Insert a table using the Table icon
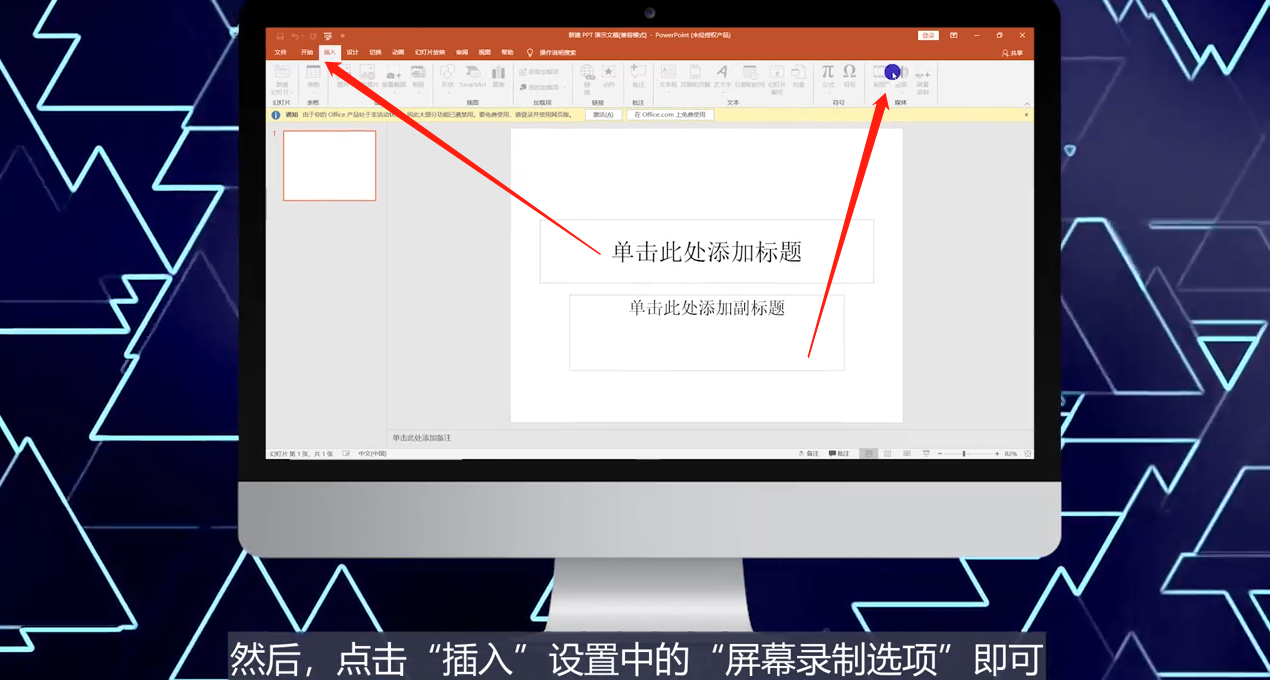Viewport: 1270px width, 680px height. pos(313,75)
